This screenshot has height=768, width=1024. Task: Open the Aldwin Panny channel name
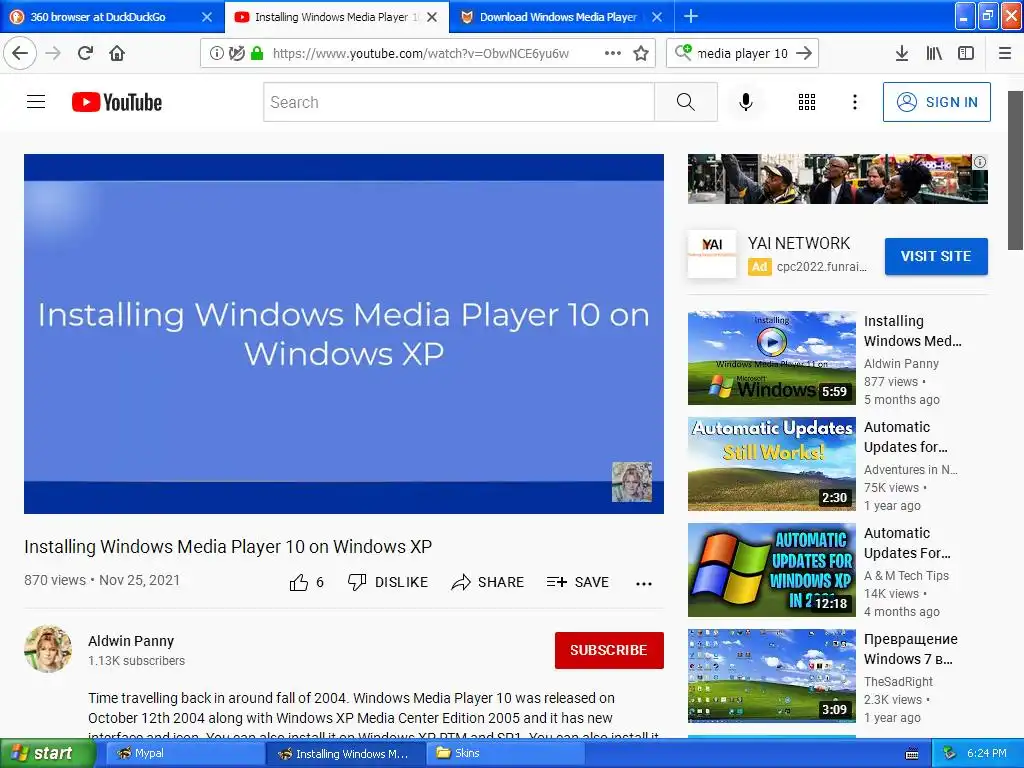coord(131,641)
